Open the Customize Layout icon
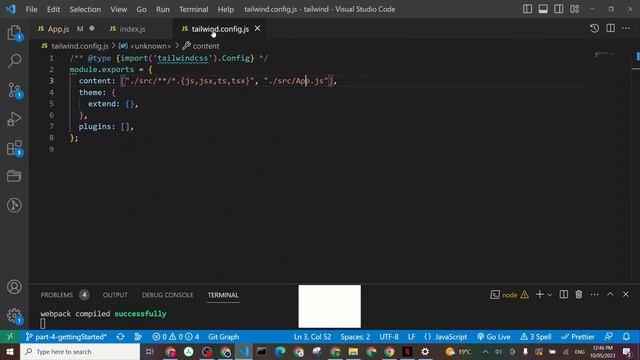 tap(575, 9)
